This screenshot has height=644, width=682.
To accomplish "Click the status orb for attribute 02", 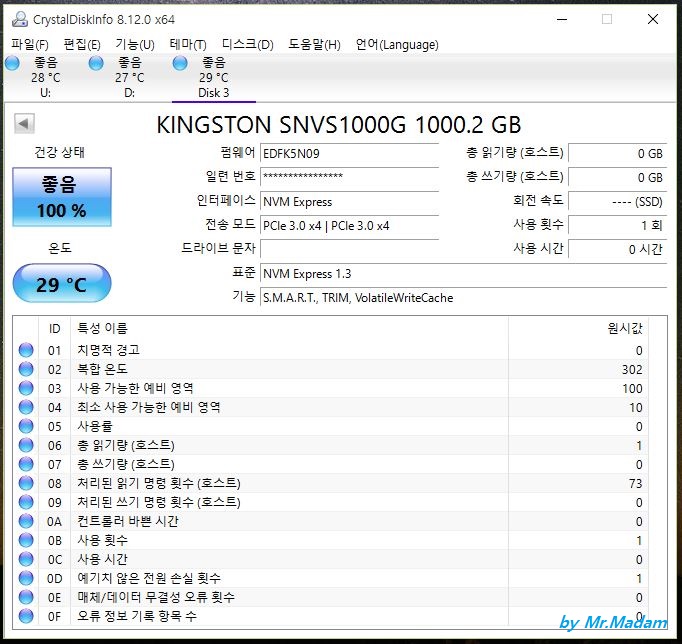I will click(x=26, y=369).
